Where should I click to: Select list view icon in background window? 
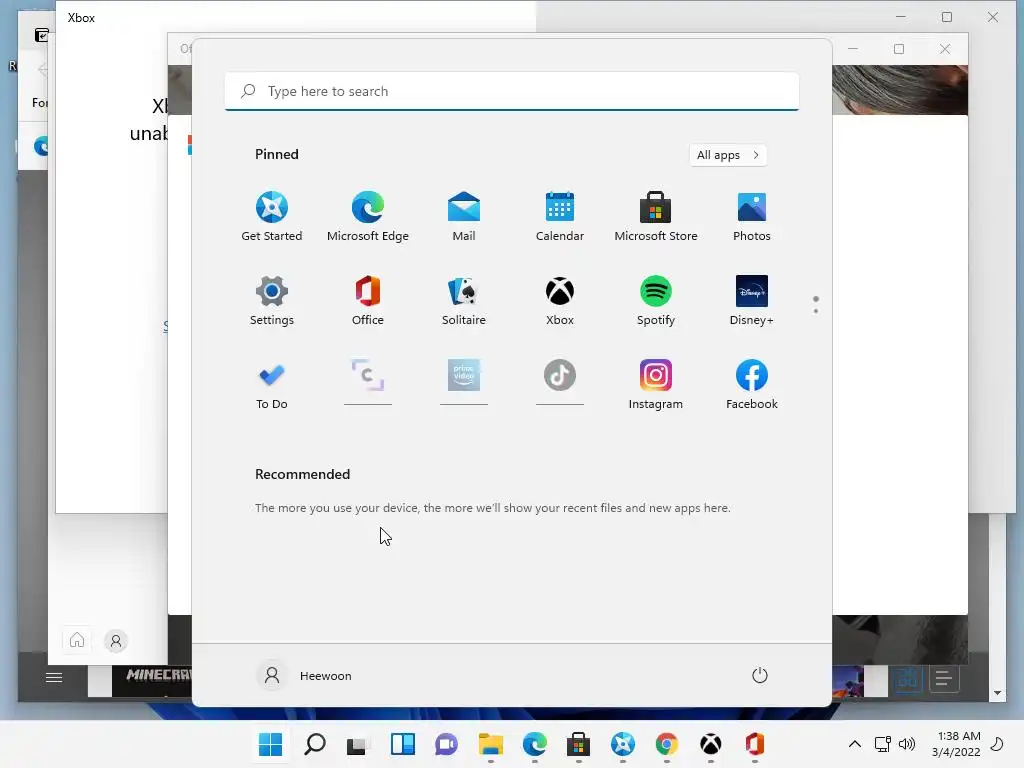(944, 679)
